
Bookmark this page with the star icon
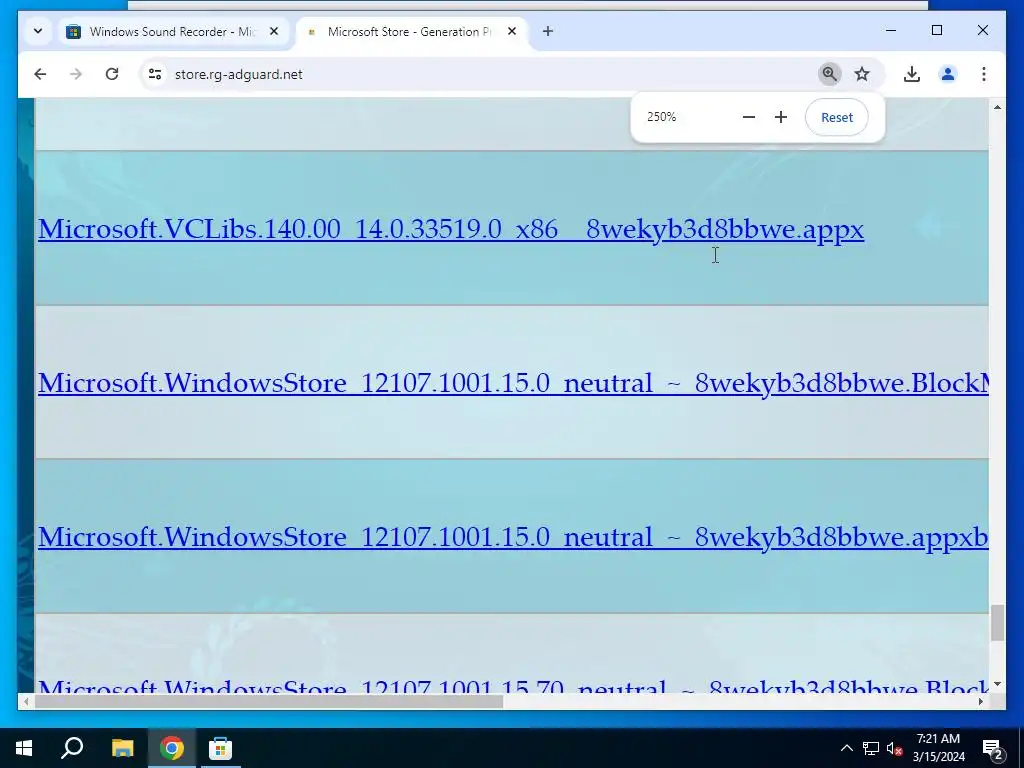(x=862, y=74)
